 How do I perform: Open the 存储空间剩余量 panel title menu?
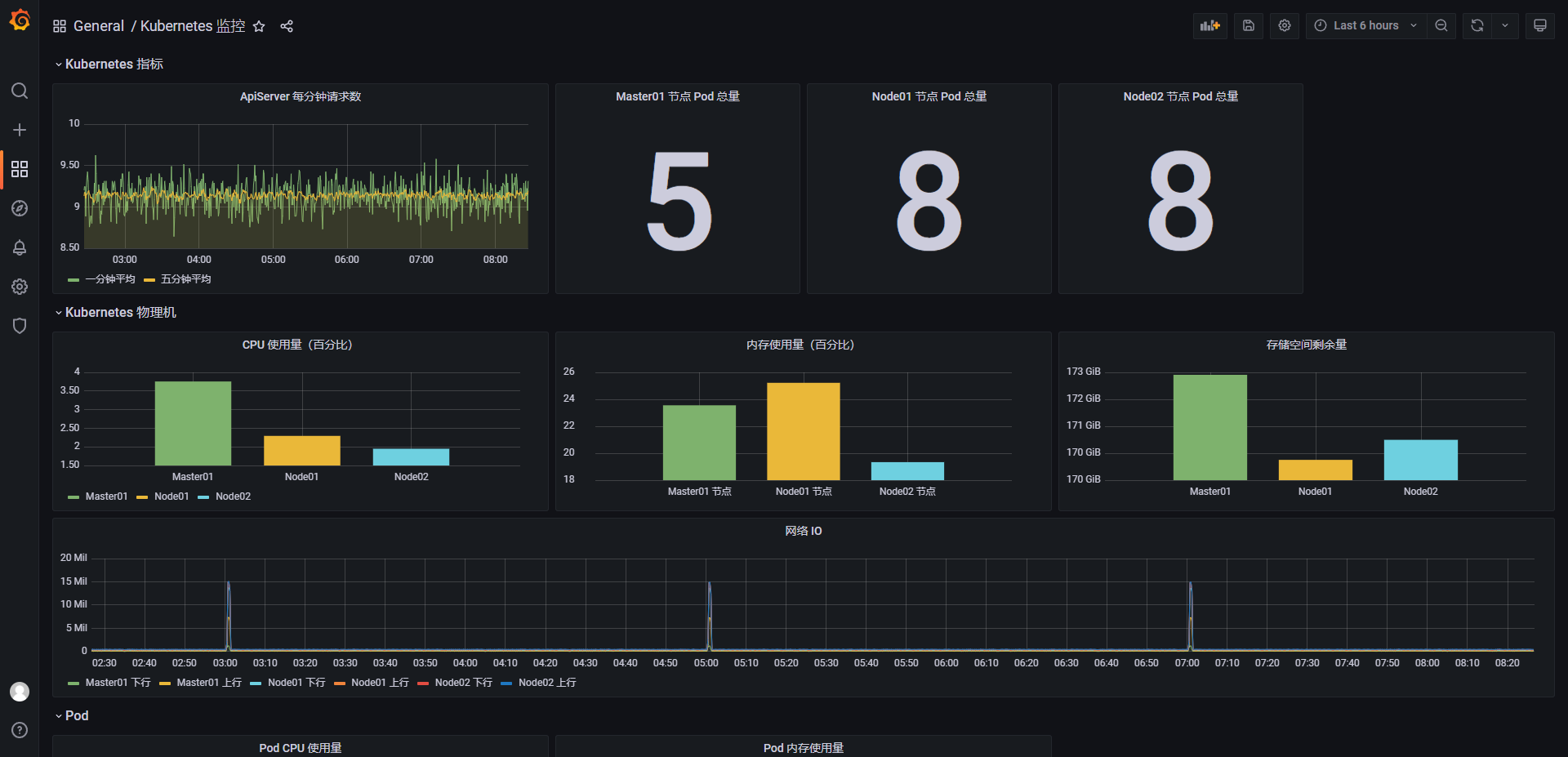point(1307,345)
